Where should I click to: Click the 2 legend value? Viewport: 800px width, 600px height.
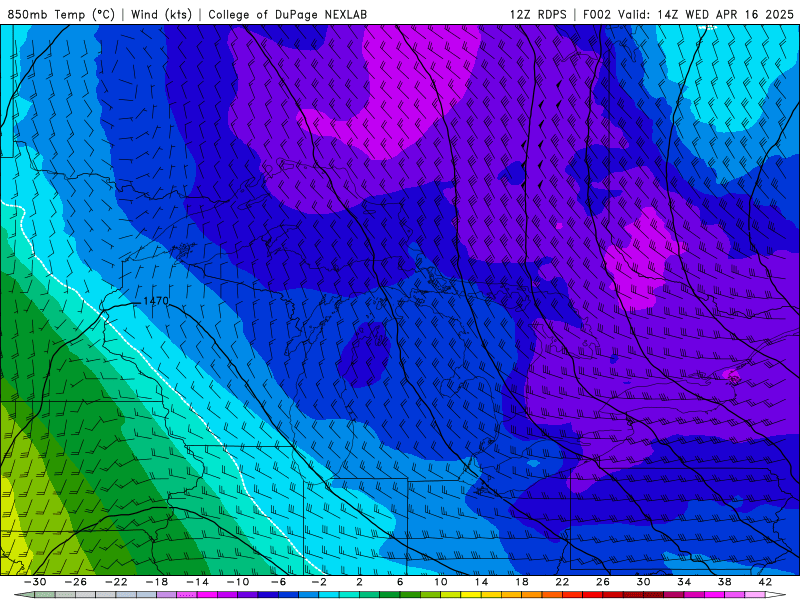click(x=359, y=582)
